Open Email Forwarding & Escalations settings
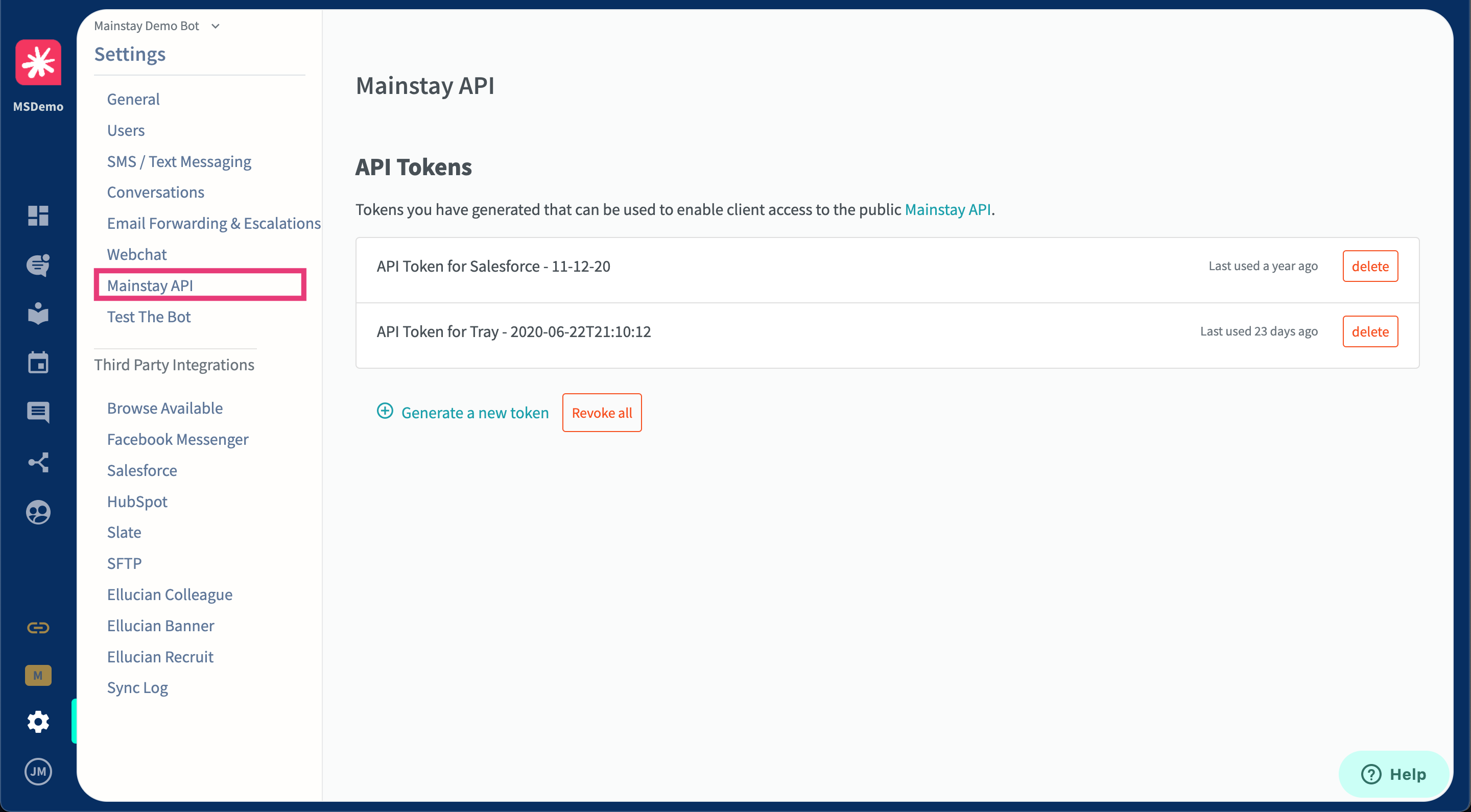The height and width of the screenshot is (812, 1471). 213,223
